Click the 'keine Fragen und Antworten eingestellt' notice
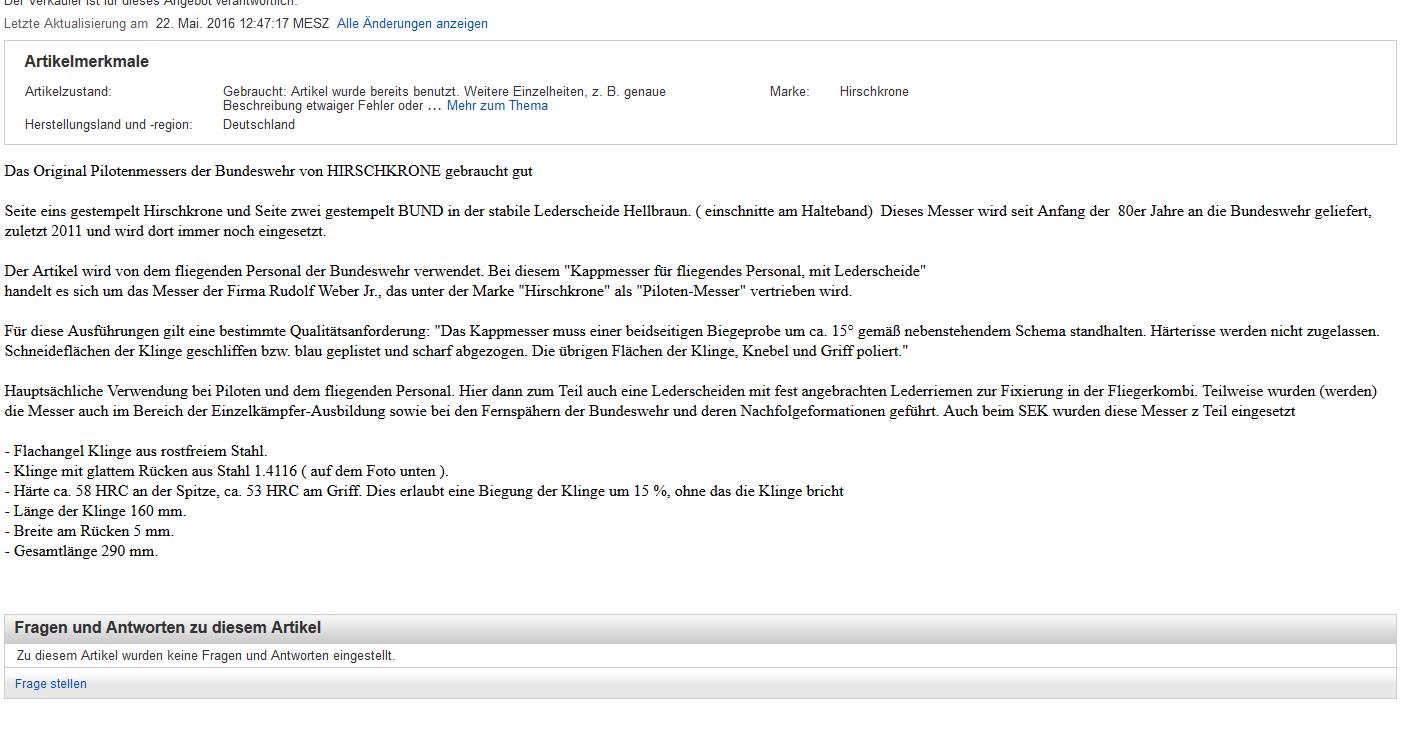 pos(205,656)
